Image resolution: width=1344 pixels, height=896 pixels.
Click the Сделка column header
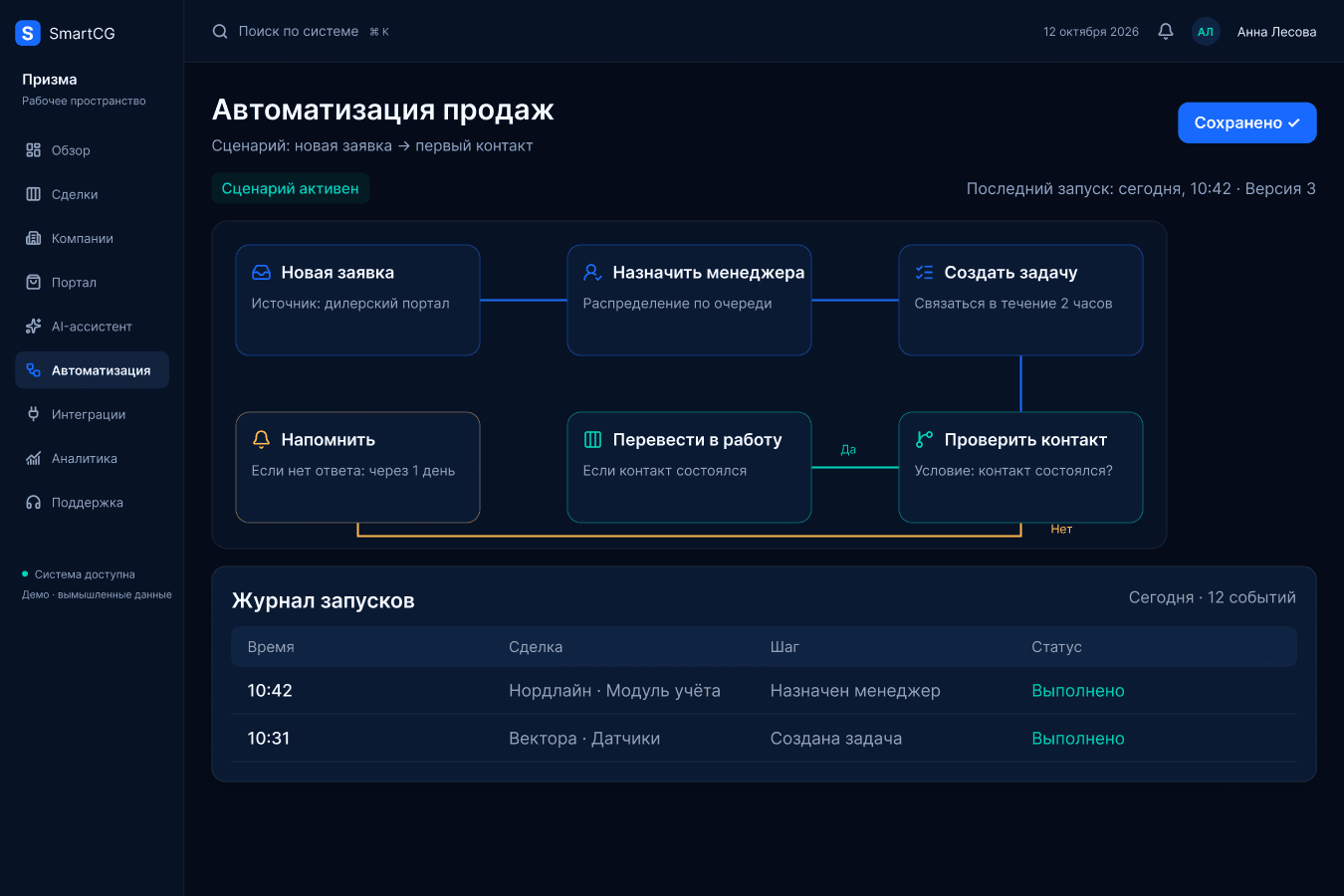[x=536, y=647]
